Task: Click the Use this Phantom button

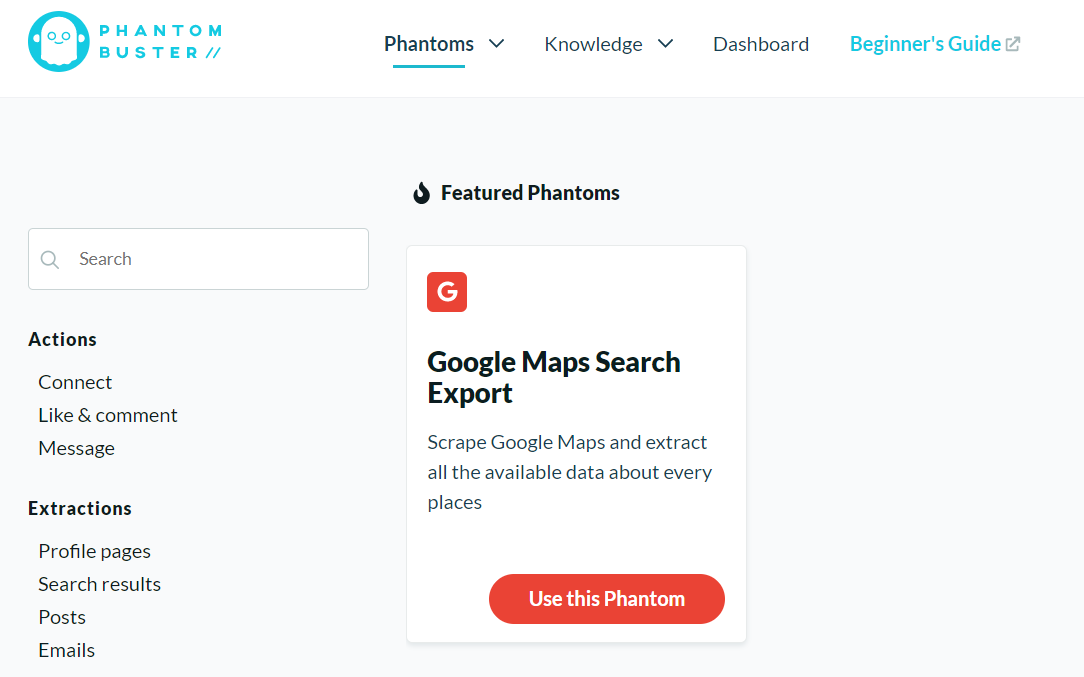Action: (x=606, y=599)
